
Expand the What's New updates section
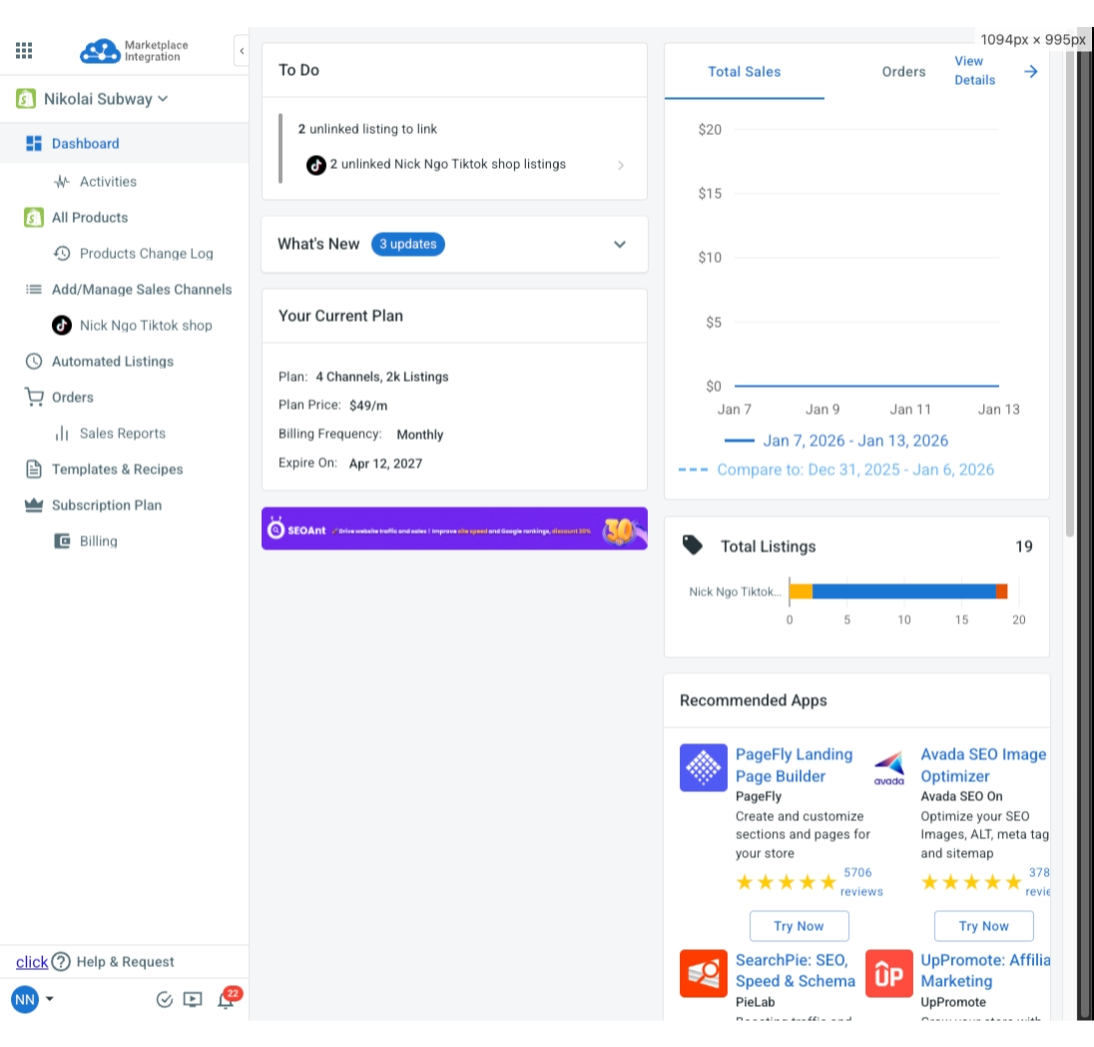point(619,244)
